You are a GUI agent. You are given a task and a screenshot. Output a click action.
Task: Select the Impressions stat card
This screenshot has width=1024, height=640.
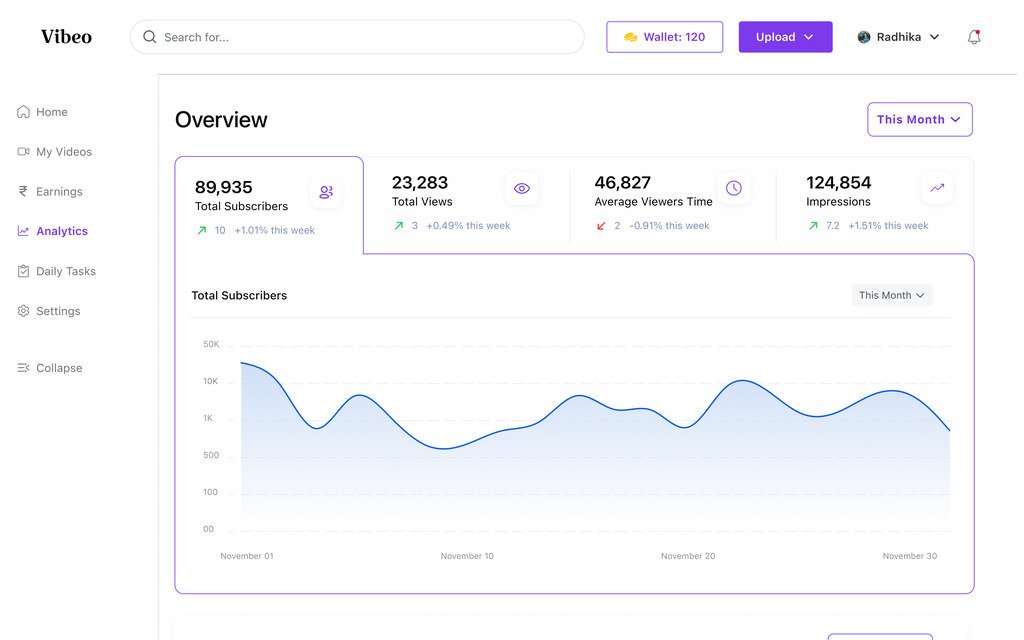point(874,203)
